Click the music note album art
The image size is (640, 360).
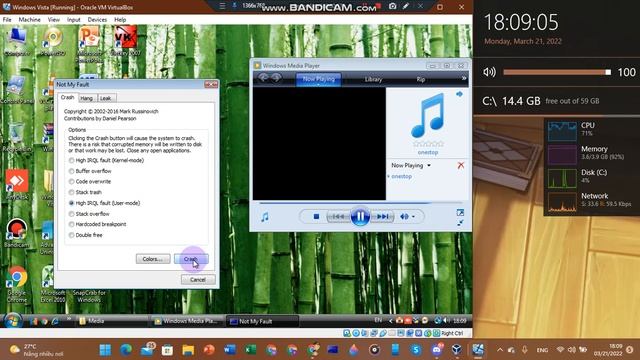coord(427,115)
